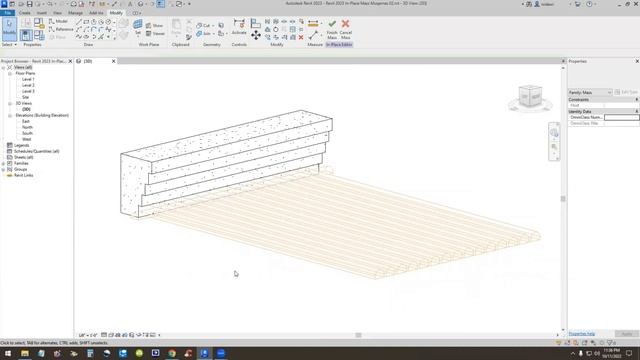Close the Project Browser panel
Screen dimensions: 640x360
70,61
